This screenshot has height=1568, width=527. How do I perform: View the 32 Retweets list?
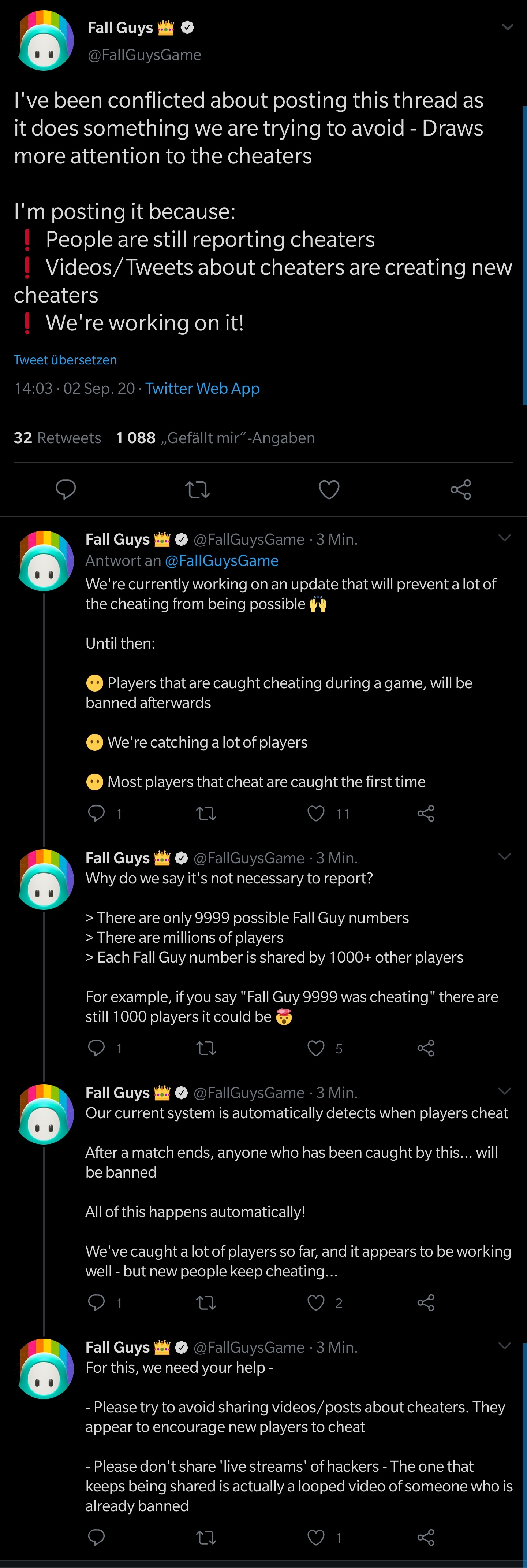[57, 438]
